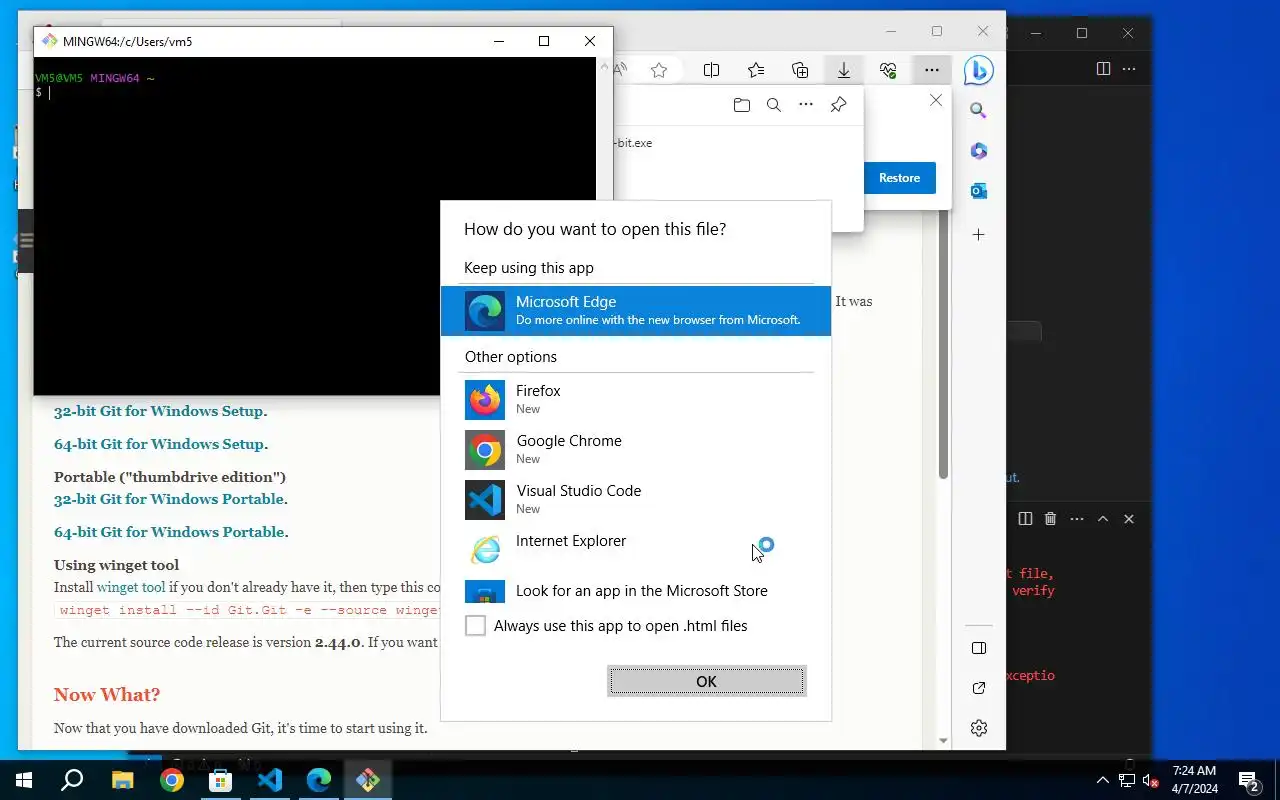This screenshot has width=1280, height=800.
Task: Click the winget tool link on the Git page
Action: 130,588
